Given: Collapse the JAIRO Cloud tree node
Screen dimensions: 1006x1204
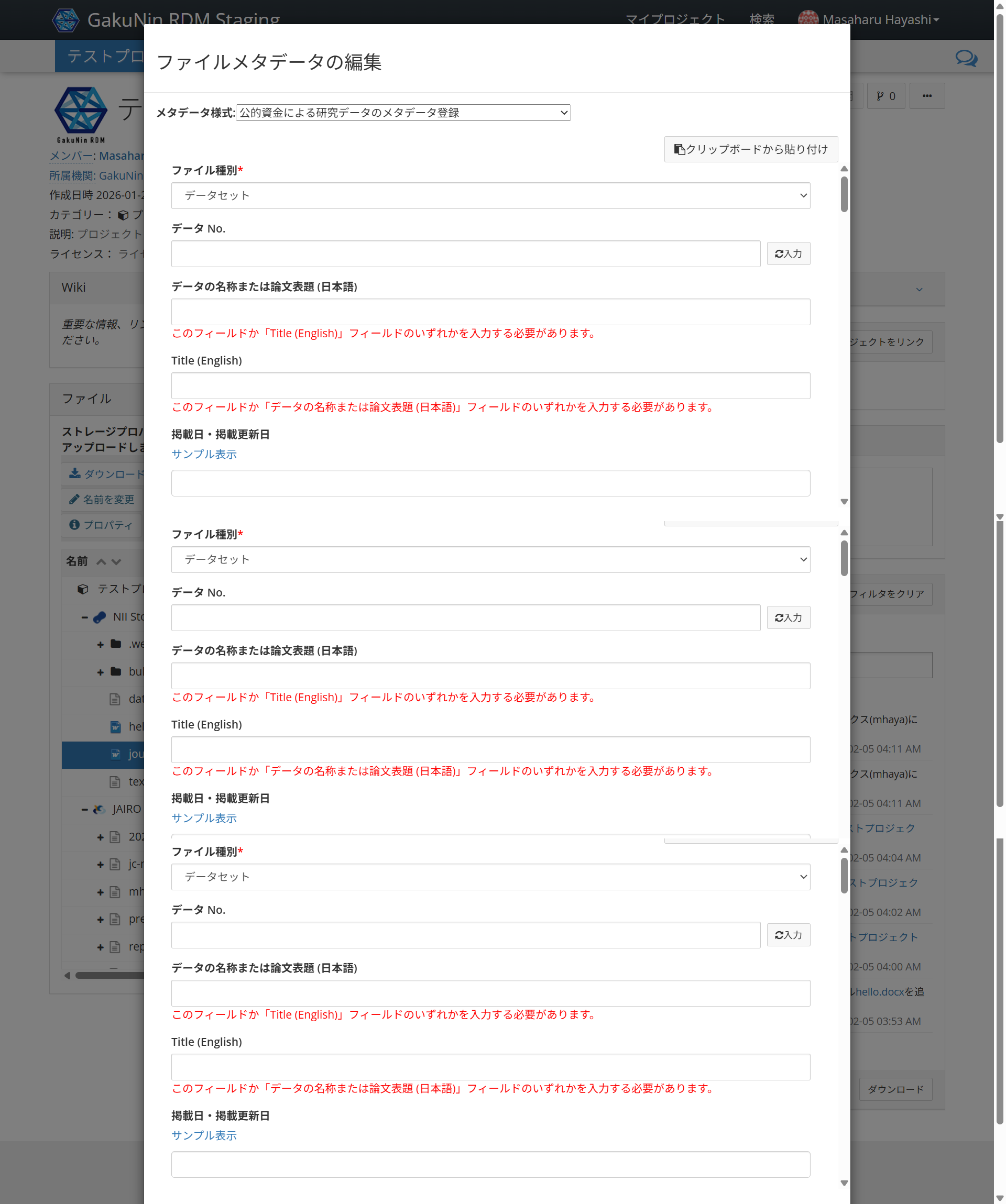Looking at the screenshot, I should pos(84,809).
